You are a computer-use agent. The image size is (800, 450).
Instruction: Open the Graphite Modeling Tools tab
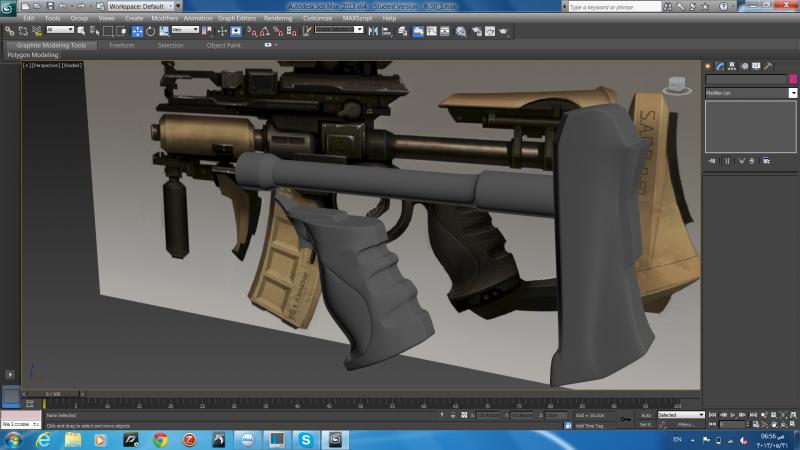pos(51,45)
